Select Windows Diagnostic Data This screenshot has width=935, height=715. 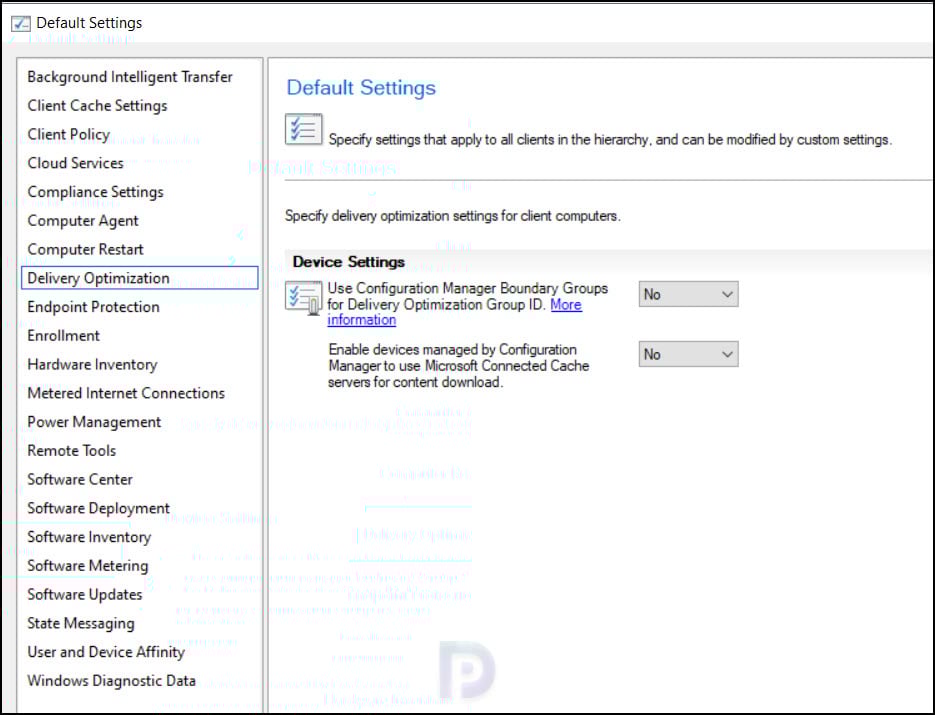pos(112,681)
